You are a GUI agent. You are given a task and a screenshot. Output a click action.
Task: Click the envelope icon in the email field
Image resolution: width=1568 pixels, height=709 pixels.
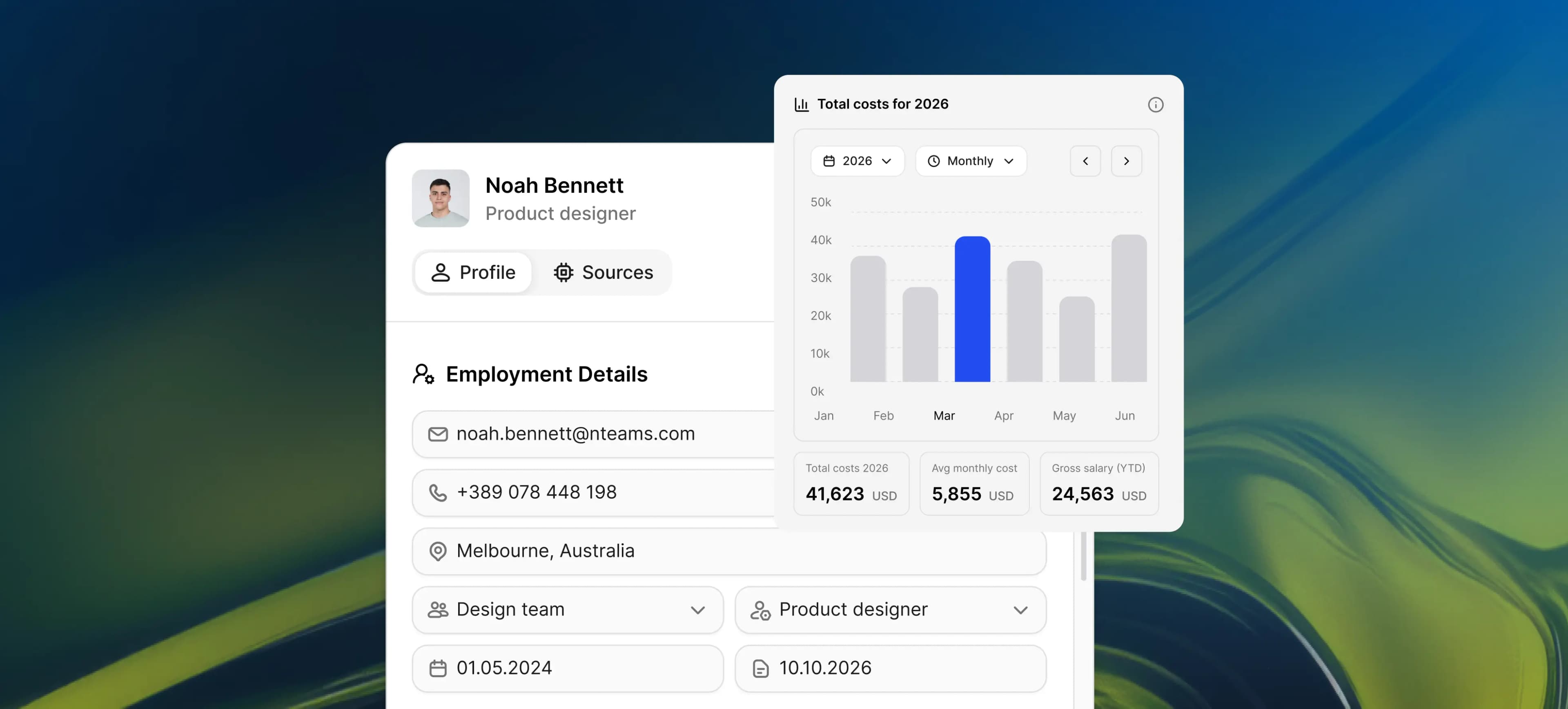(438, 434)
